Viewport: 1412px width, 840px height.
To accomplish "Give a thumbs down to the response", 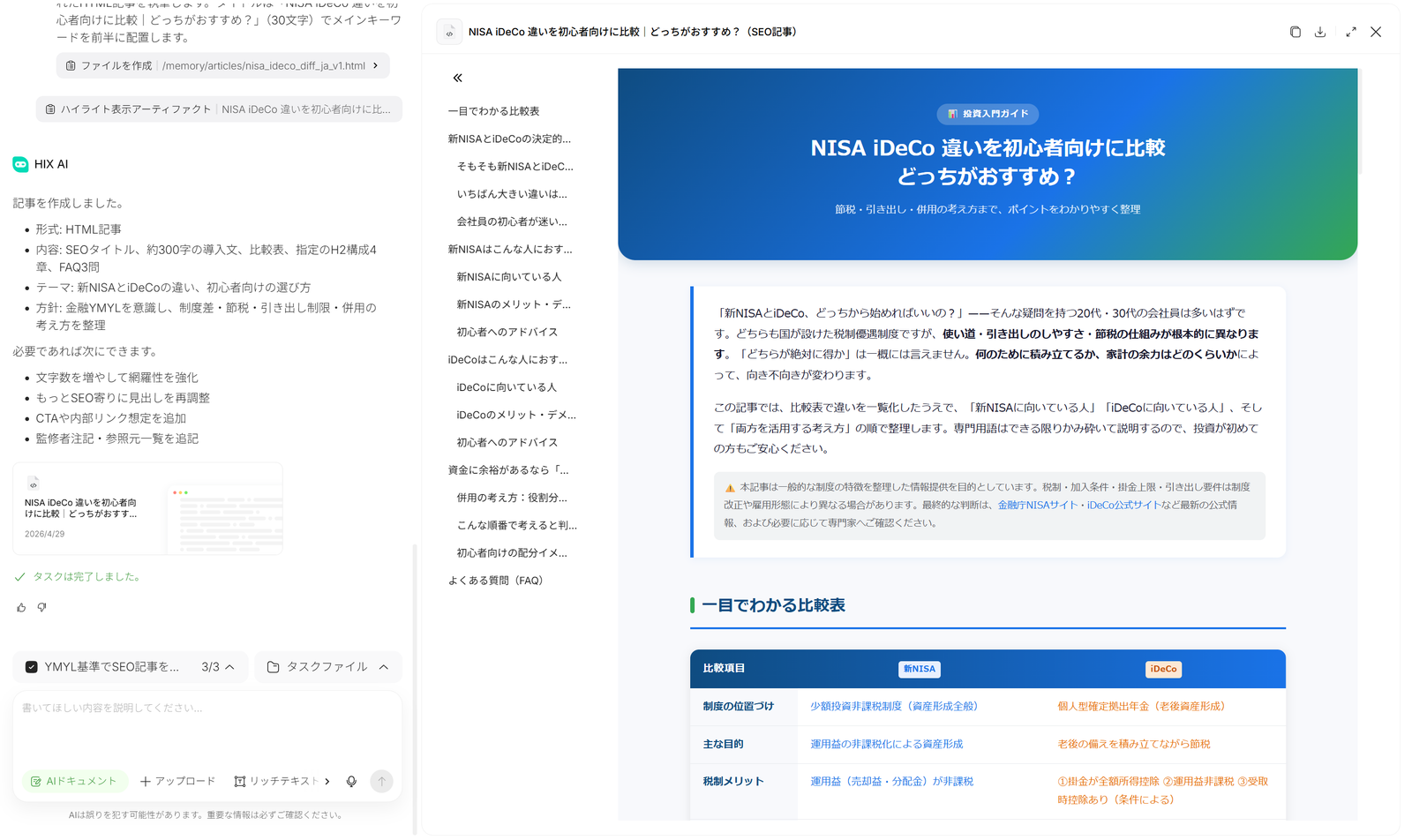I will pyautogui.click(x=41, y=607).
